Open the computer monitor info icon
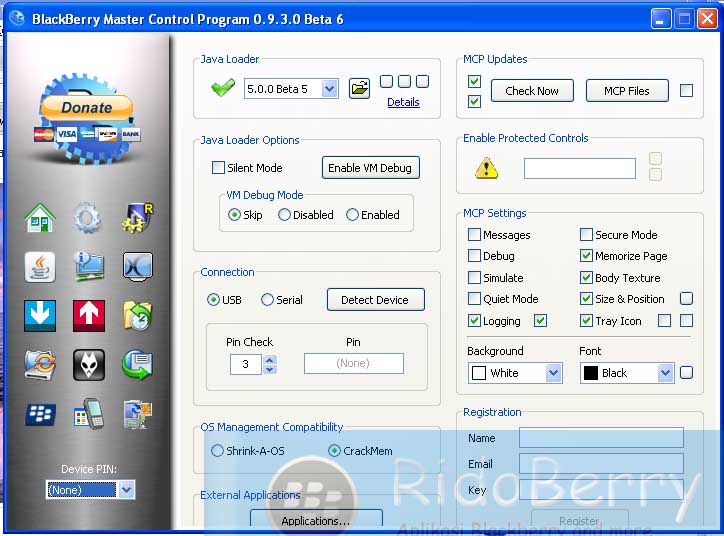This screenshot has width=724, height=536. [88, 267]
